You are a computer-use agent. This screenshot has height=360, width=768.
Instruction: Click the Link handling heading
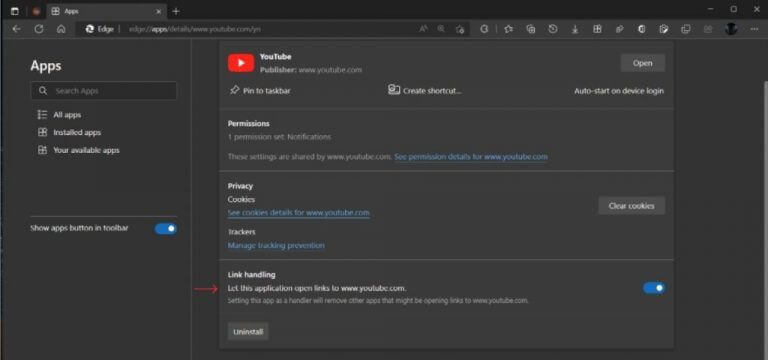pyautogui.click(x=252, y=274)
